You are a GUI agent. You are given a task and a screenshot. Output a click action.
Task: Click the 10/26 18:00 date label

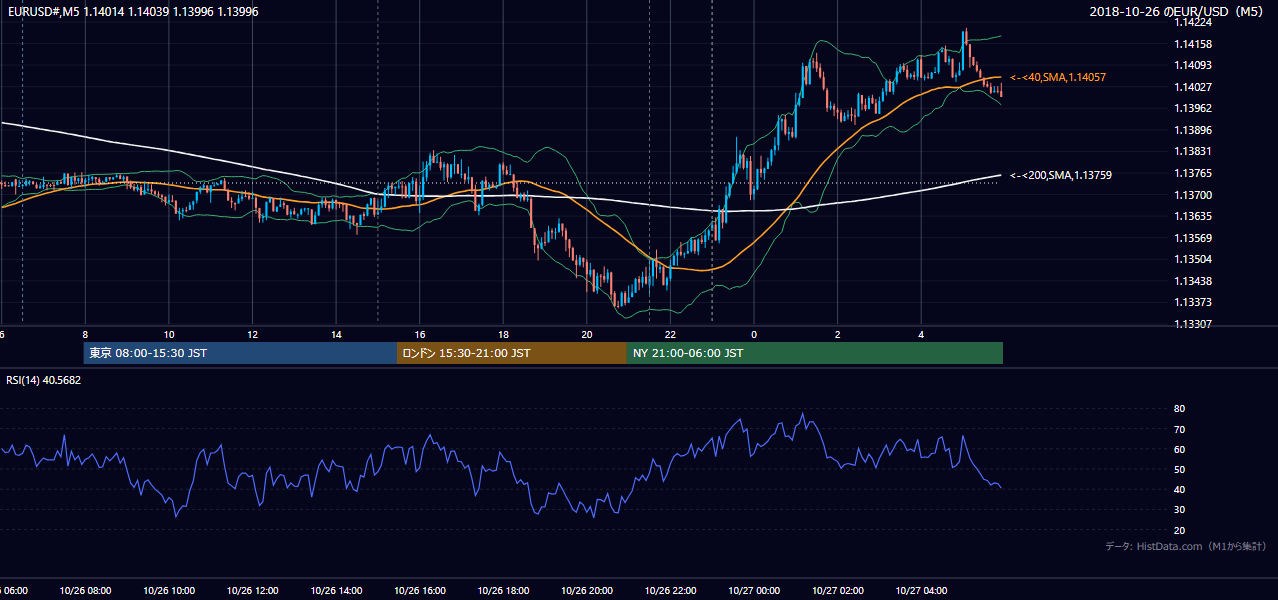coord(503,591)
